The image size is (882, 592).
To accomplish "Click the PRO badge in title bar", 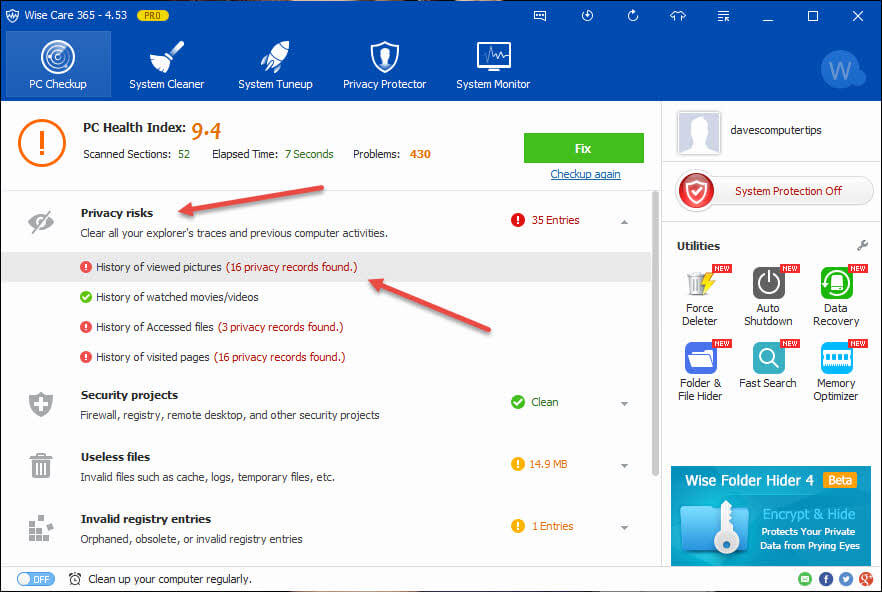I will click(x=152, y=15).
